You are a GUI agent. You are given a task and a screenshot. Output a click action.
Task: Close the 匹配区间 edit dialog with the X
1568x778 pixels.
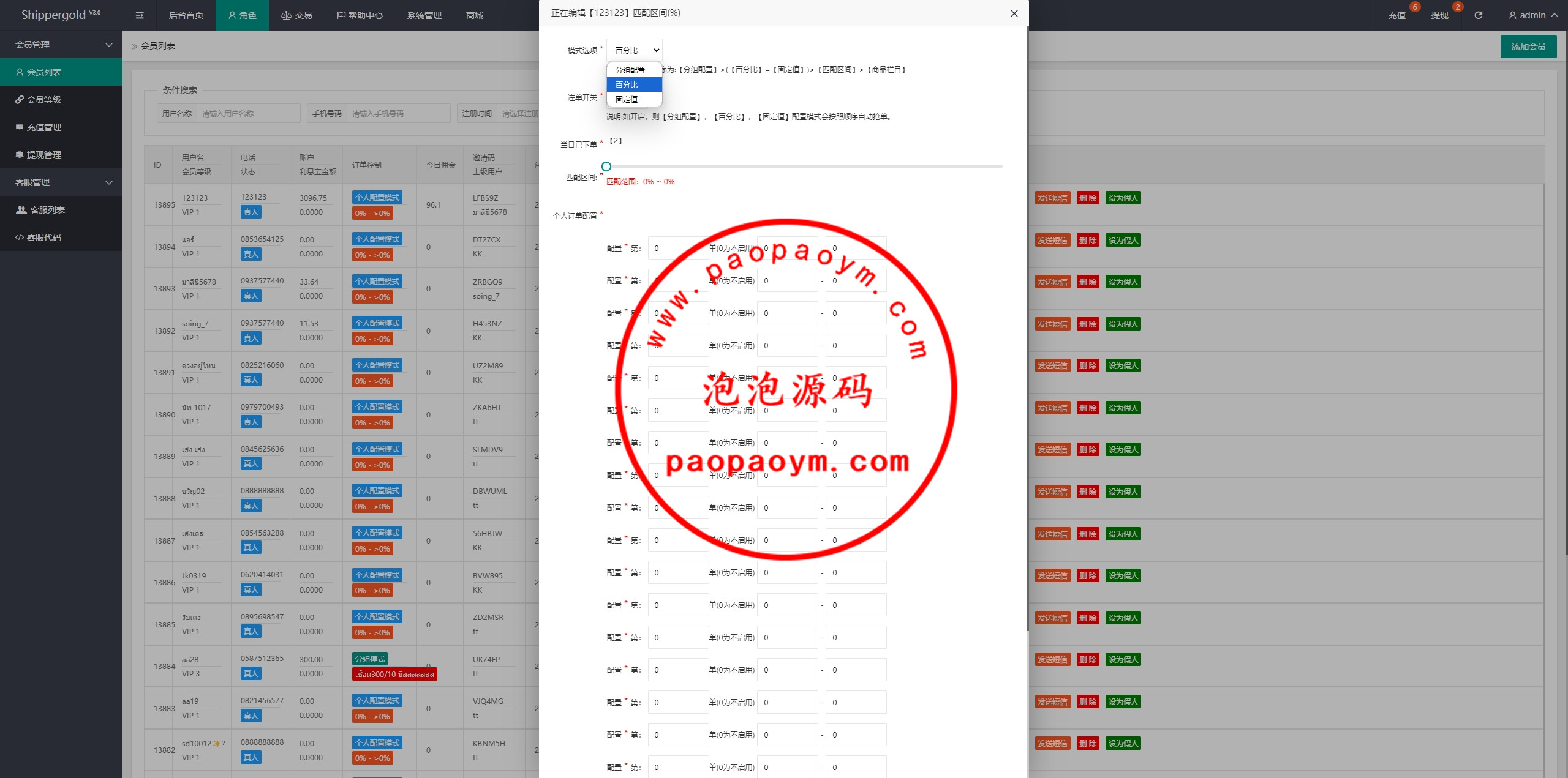pyautogui.click(x=1014, y=13)
